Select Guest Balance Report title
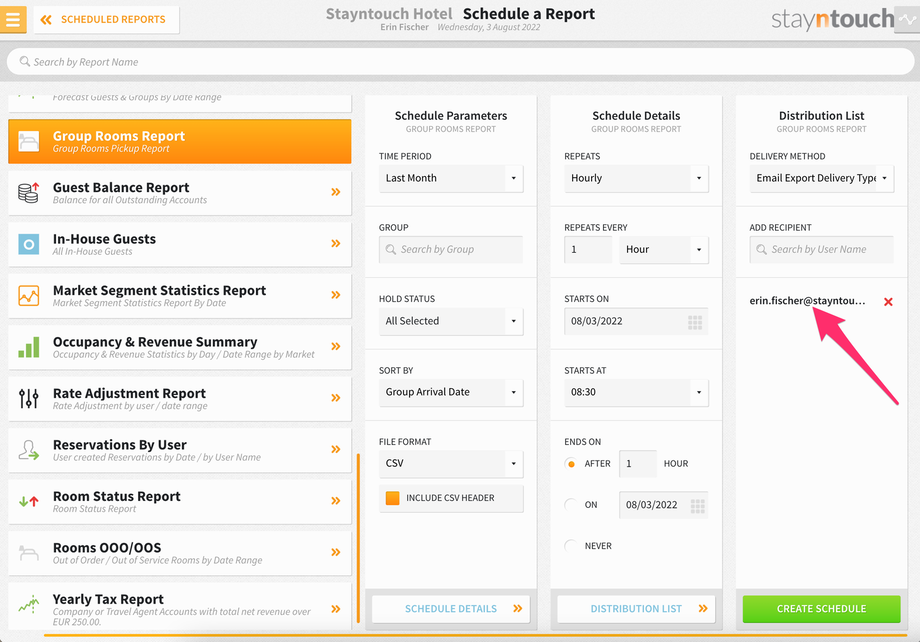Screen dimensions: 920x642 tap(121, 187)
